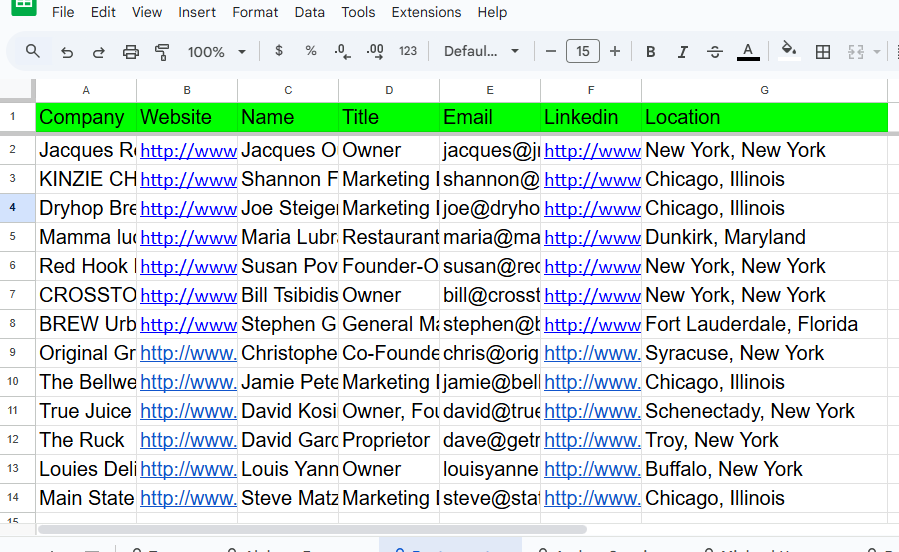899x552 pixels.
Task: Open the File menu
Action: coord(63,12)
